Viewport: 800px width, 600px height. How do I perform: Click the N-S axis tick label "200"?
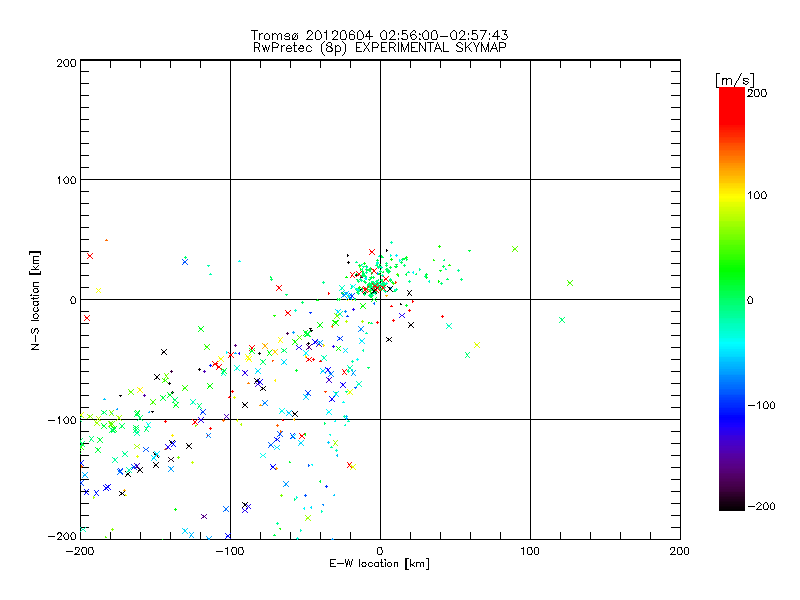click(66, 63)
